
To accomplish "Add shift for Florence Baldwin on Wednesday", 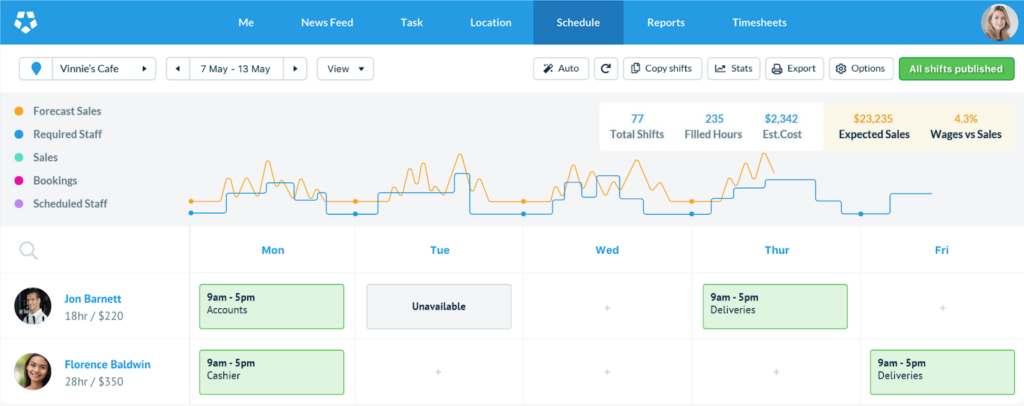I will click(607, 372).
